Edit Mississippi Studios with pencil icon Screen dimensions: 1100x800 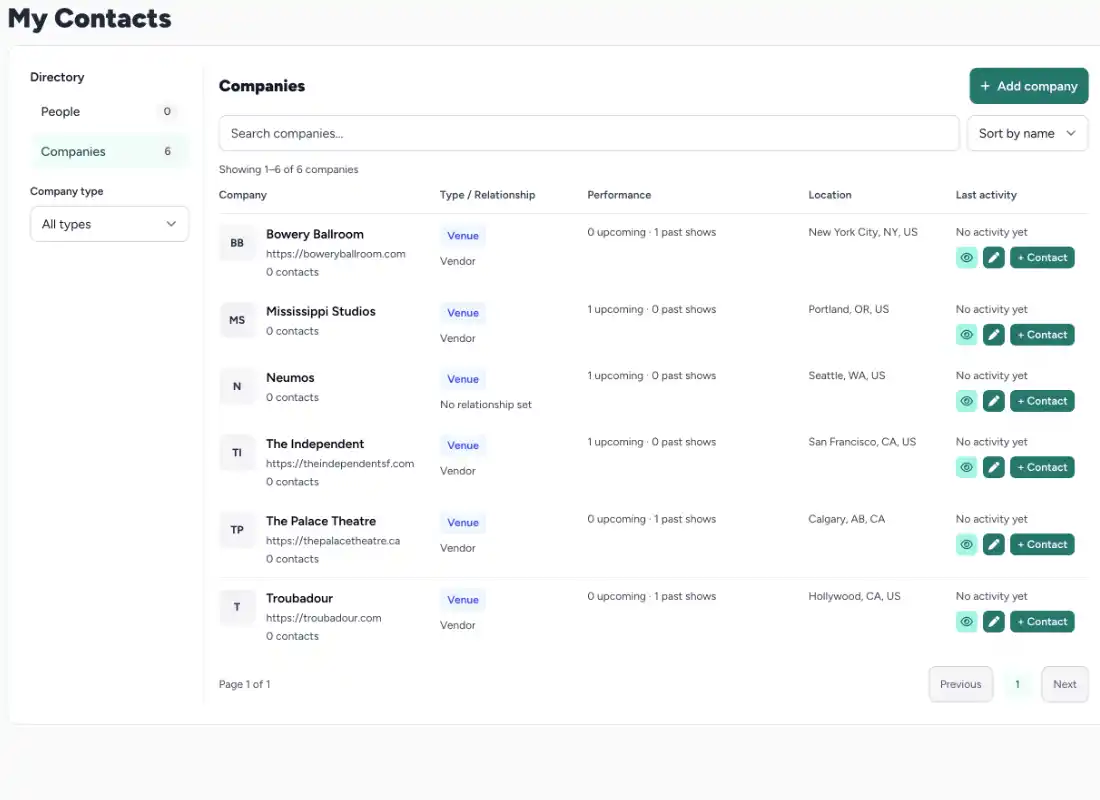tap(993, 335)
